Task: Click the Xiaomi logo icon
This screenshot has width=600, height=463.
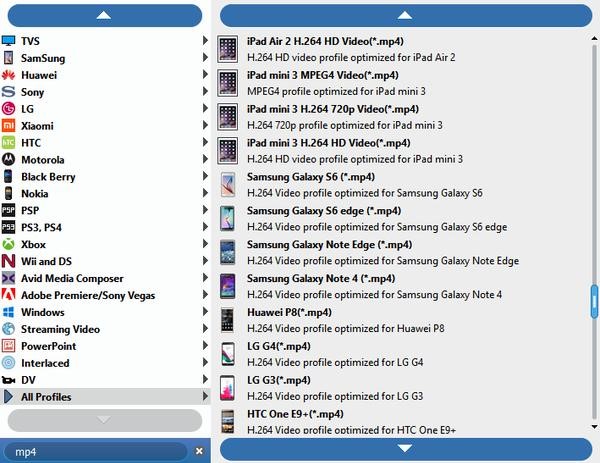Action: point(8,126)
